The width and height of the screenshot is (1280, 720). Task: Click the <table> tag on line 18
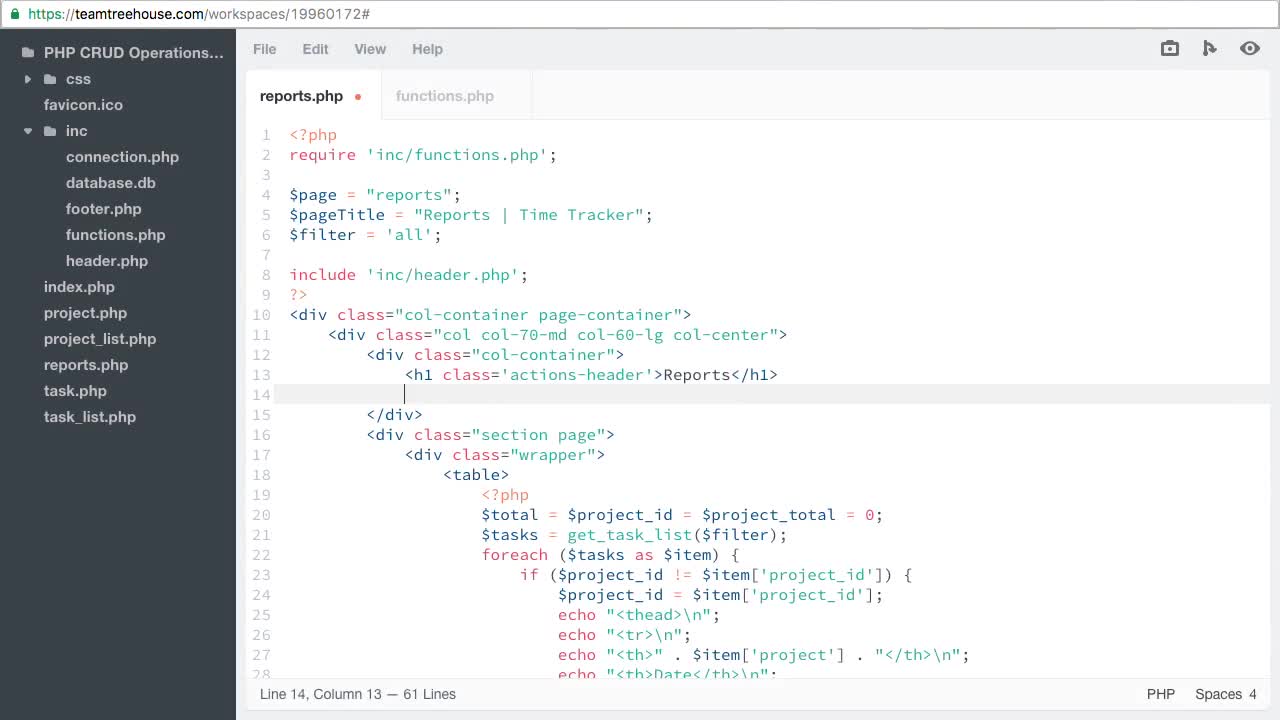click(476, 475)
